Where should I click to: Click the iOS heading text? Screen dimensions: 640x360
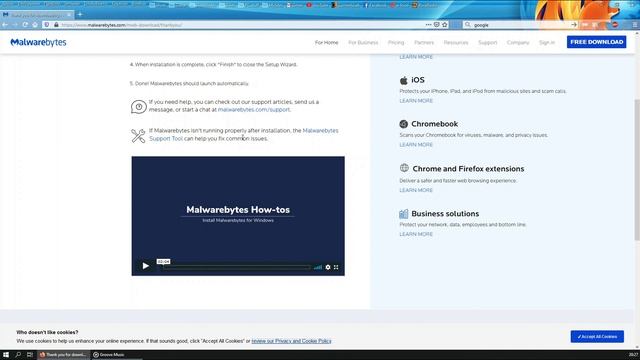pyautogui.click(x=418, y=80)
